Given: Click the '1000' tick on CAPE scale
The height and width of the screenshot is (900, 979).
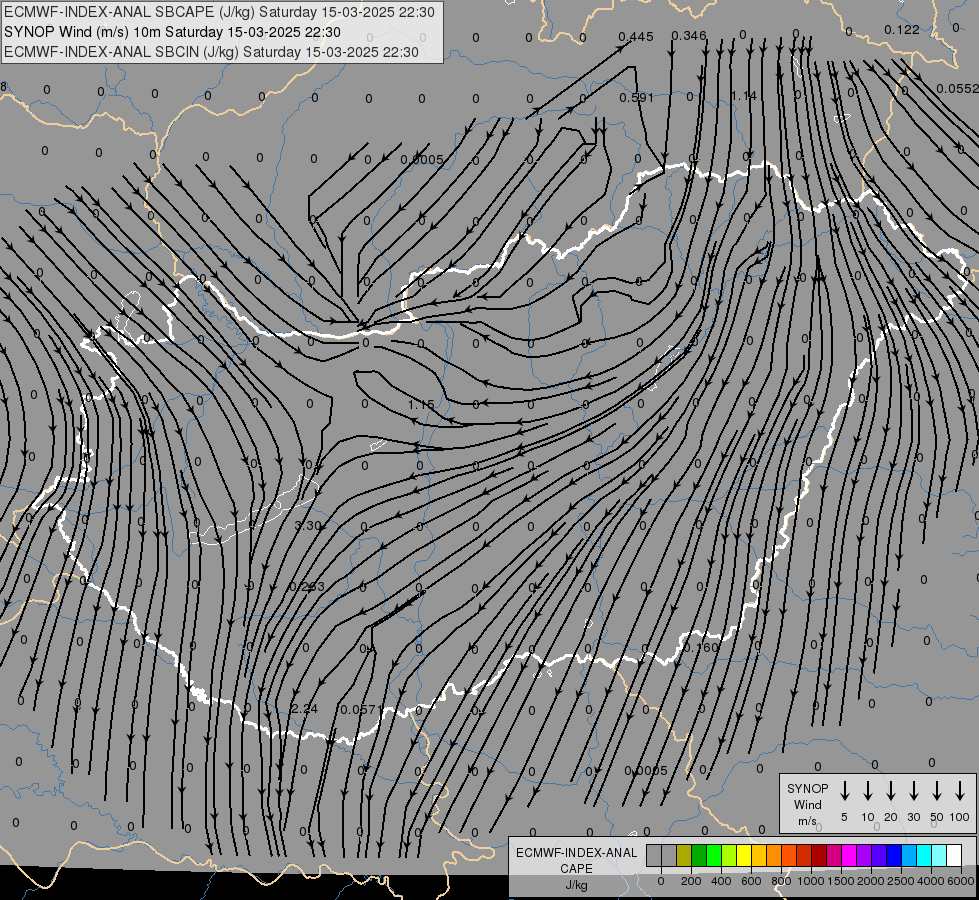Looking at the screenshot, I should coord(811,881).
